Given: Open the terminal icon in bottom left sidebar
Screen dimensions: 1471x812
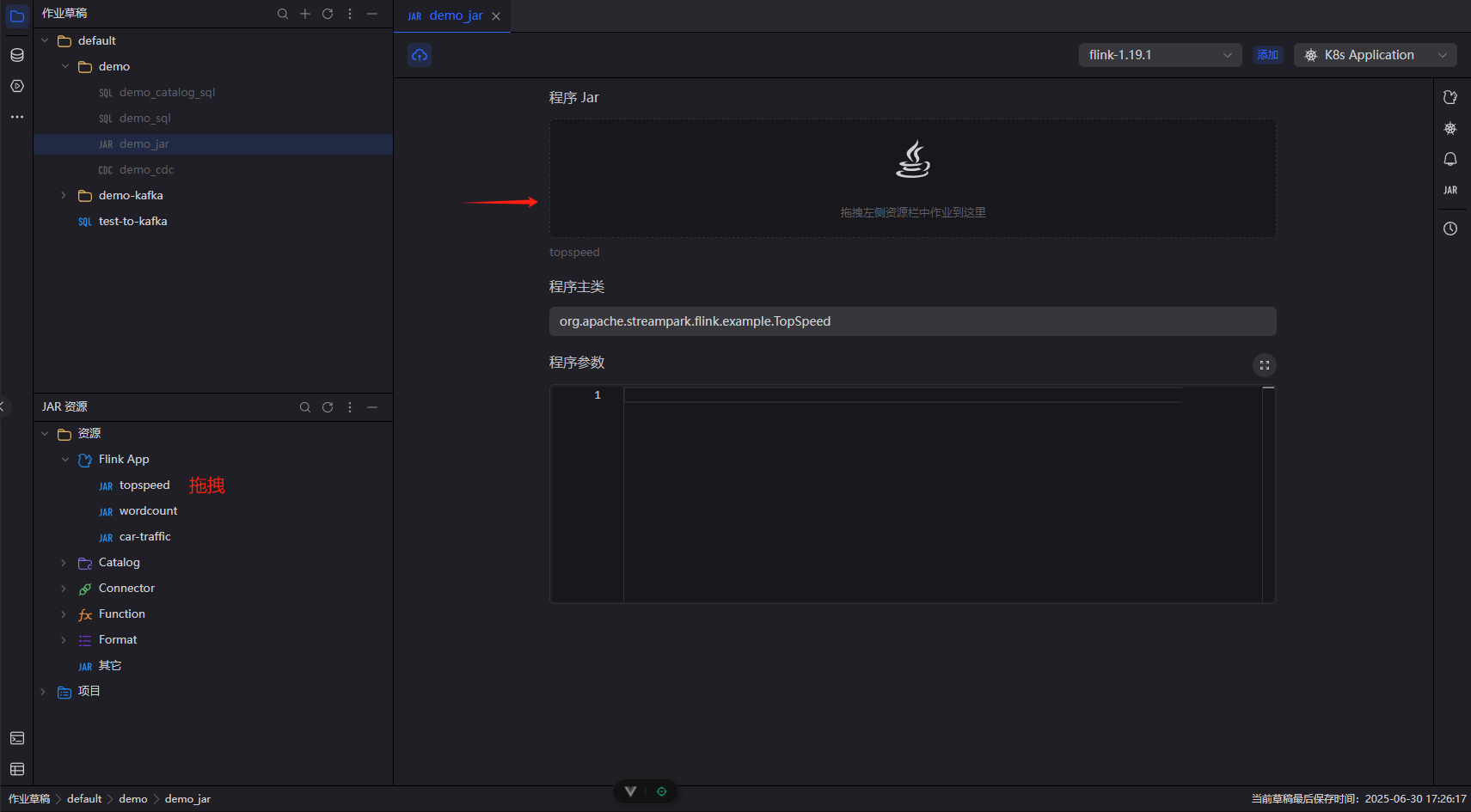Looking at the screenshot, I should 17,738.
